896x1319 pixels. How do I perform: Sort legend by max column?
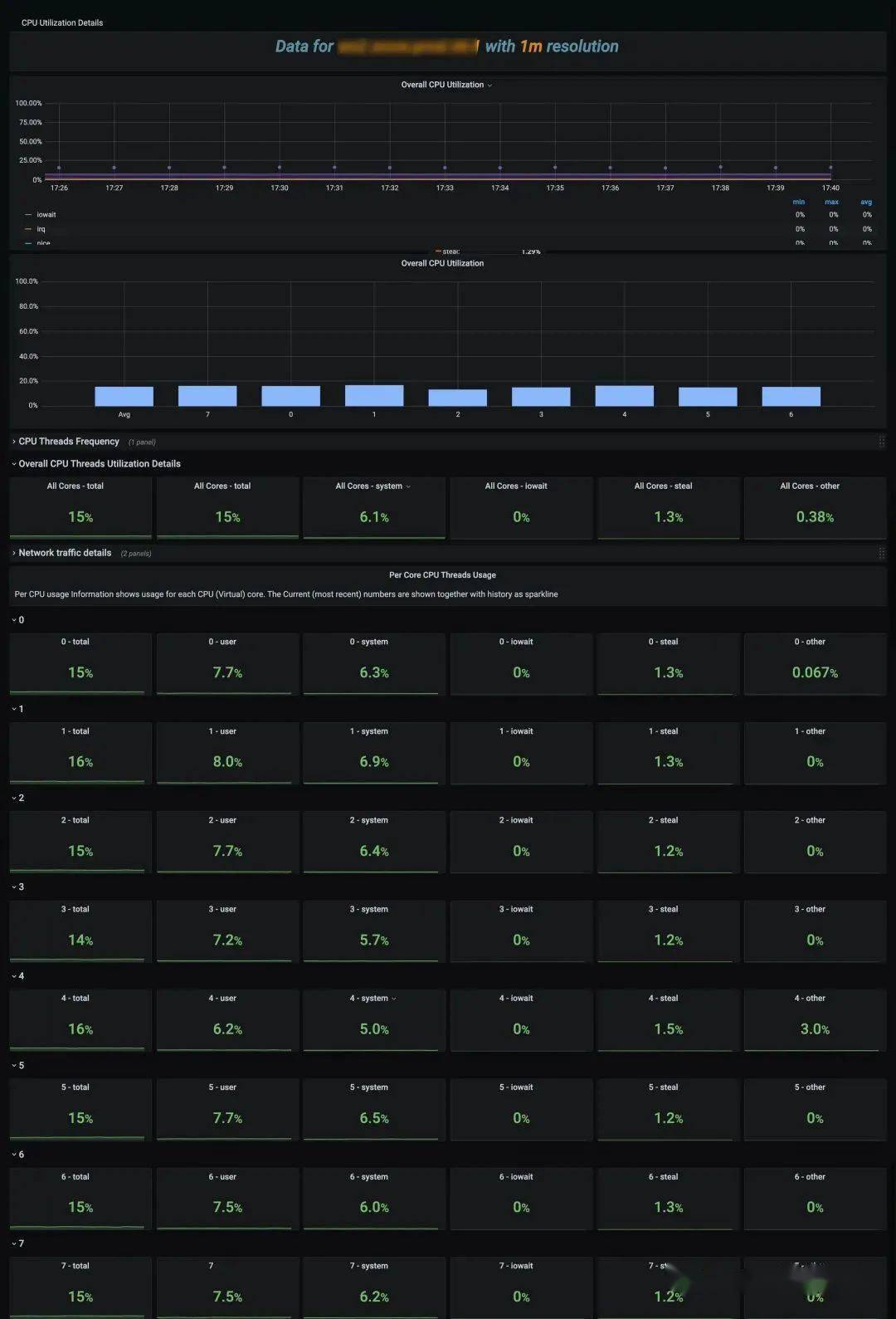[832, 202]
